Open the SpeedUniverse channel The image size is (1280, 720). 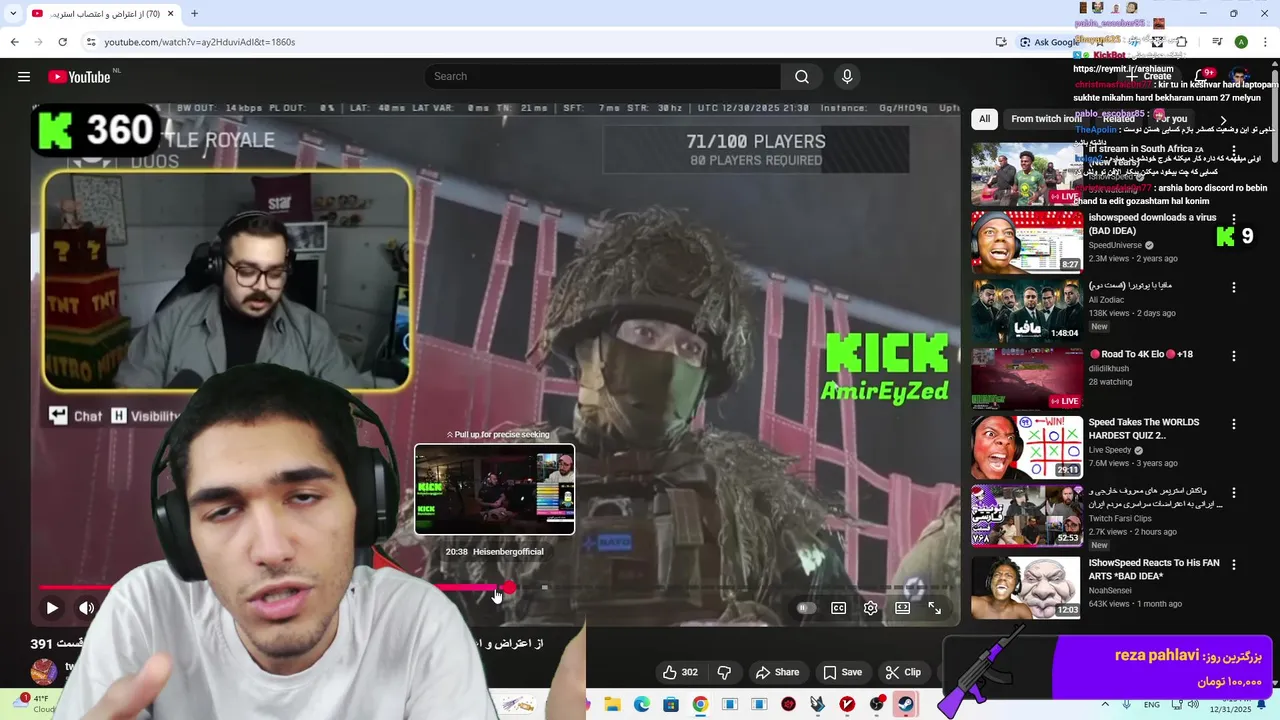click(x=1116, y=245)
